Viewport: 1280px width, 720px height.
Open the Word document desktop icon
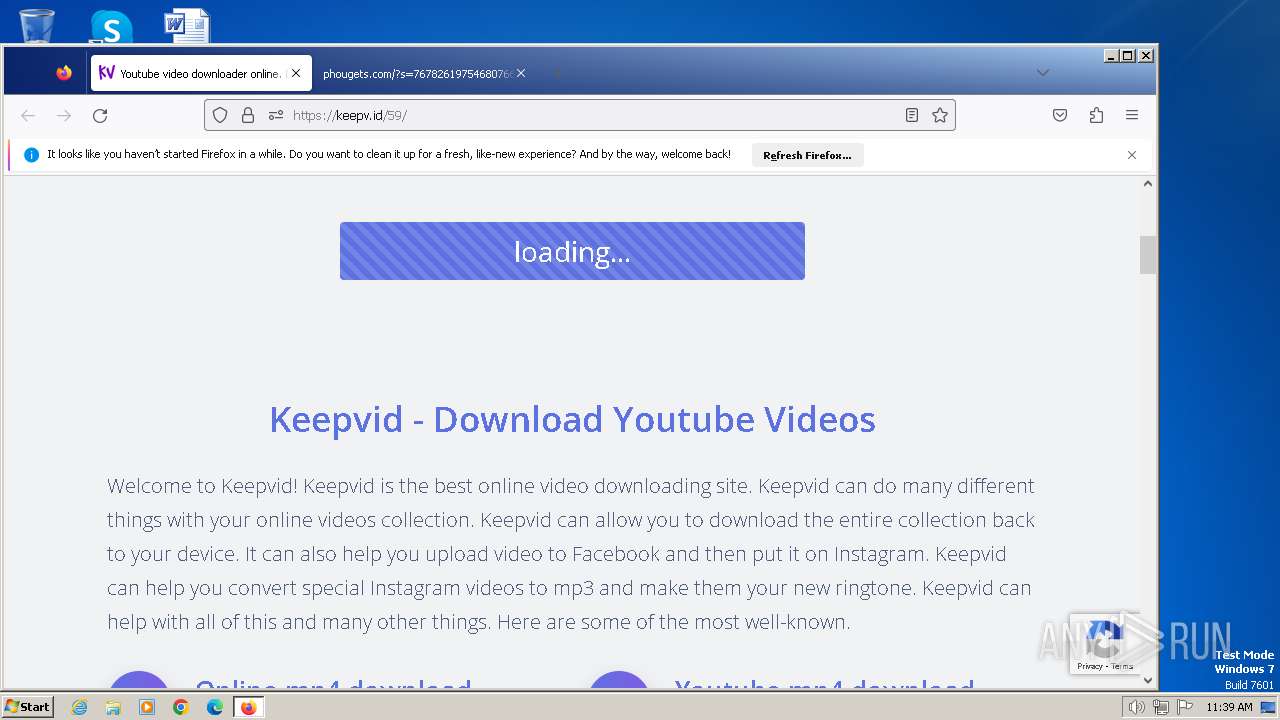pyautogui.click(x=187, y=26)
